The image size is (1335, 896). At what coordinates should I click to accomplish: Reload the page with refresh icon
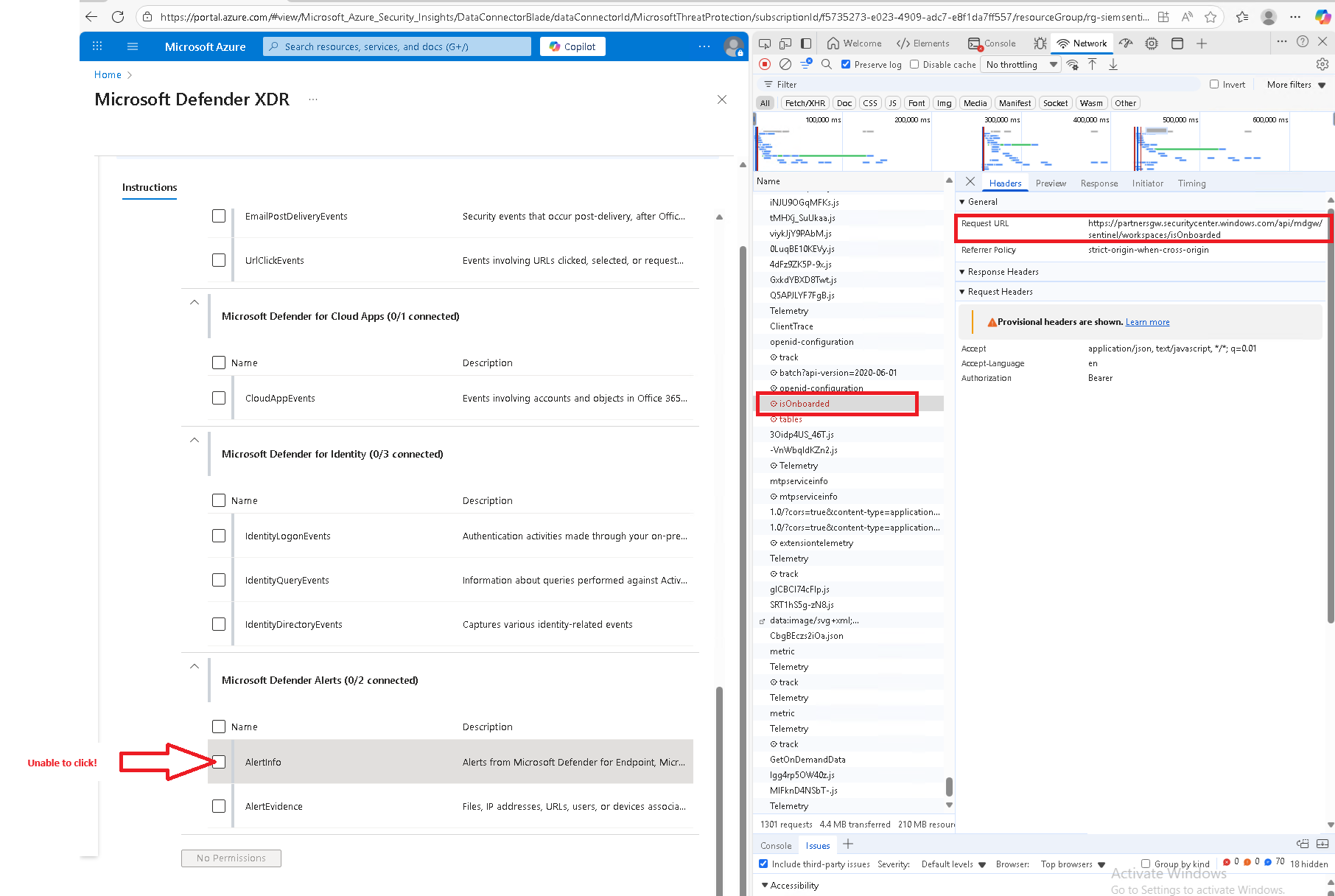pos(118,16)
